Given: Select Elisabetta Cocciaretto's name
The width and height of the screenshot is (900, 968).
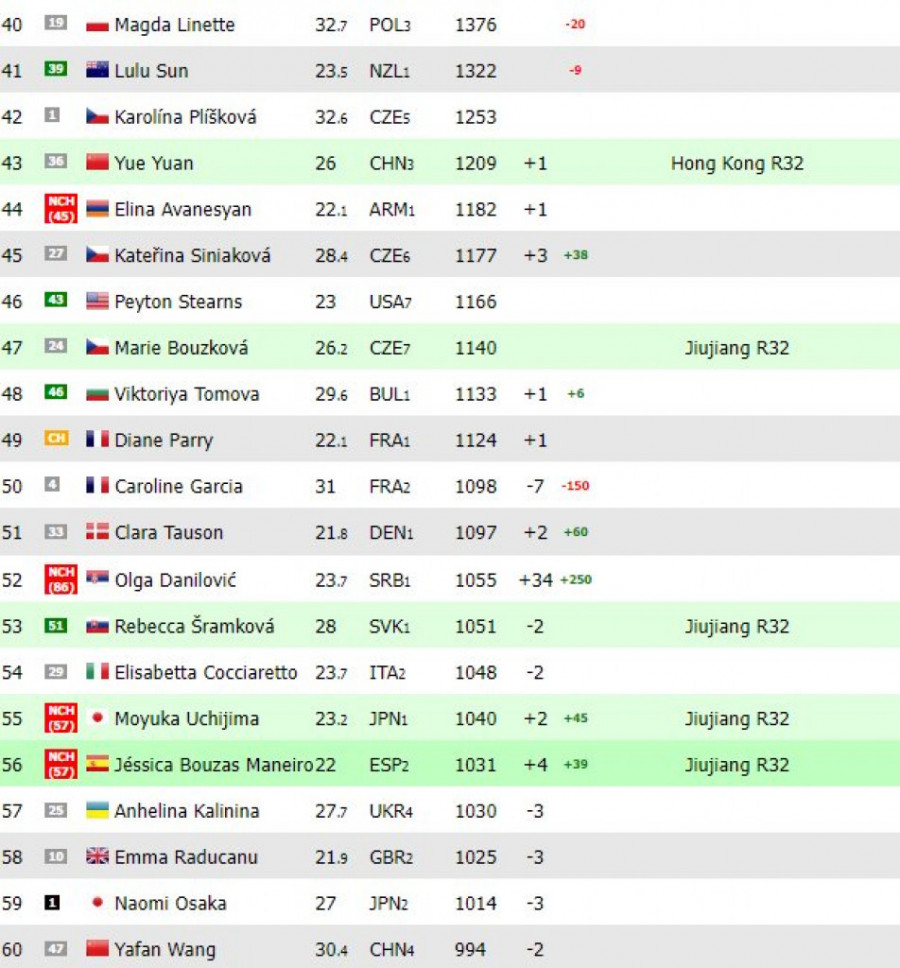Looking at the screenshot, I should tap(206, 673).
